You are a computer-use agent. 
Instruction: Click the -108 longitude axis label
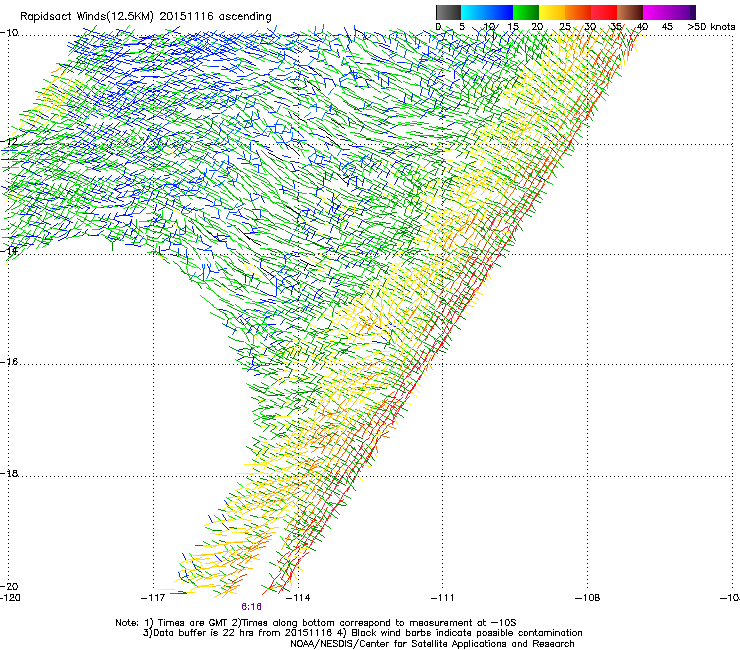(x=588, y=598)
